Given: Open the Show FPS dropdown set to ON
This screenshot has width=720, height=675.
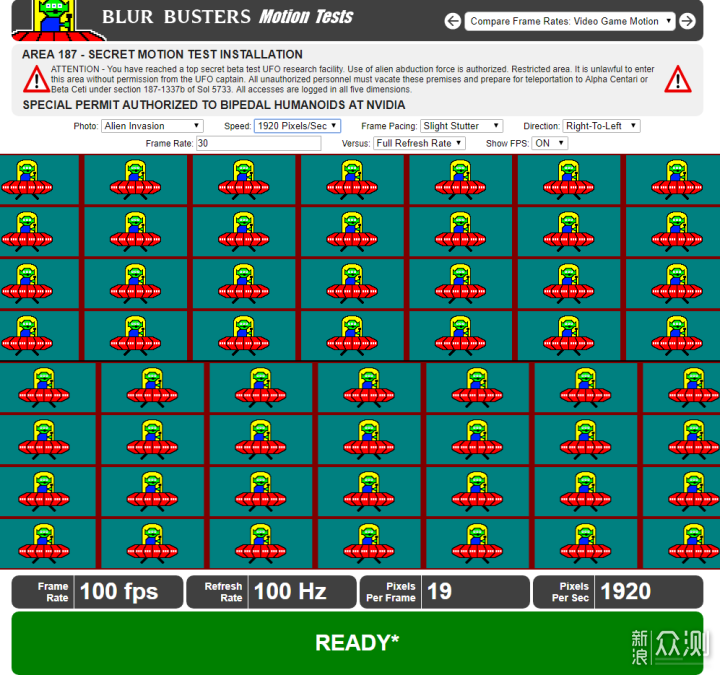Looking at the screenshot, I should point(550,143).
